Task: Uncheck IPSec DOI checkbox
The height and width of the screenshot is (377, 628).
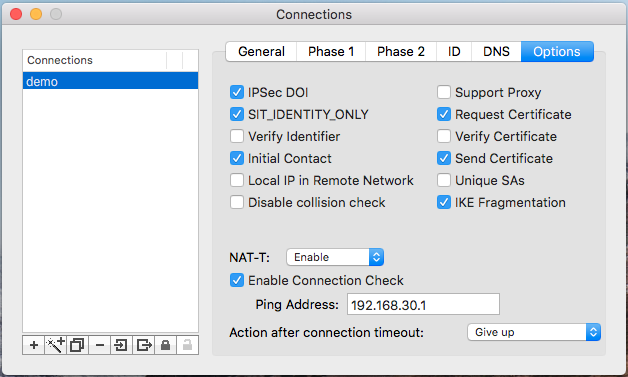Action: coord(237,92)
